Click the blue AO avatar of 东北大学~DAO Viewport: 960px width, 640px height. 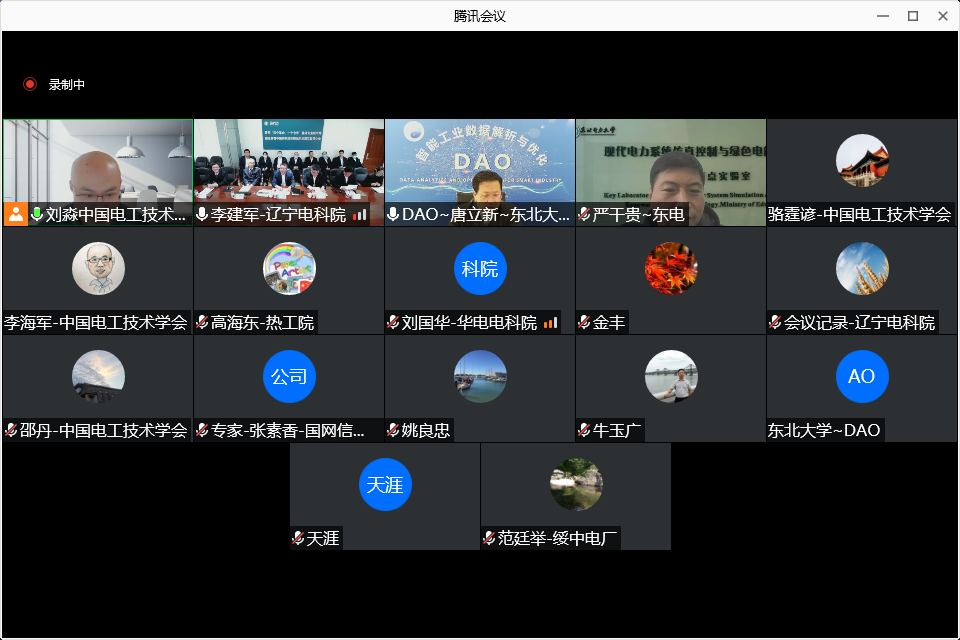click(x=861, y=376)
